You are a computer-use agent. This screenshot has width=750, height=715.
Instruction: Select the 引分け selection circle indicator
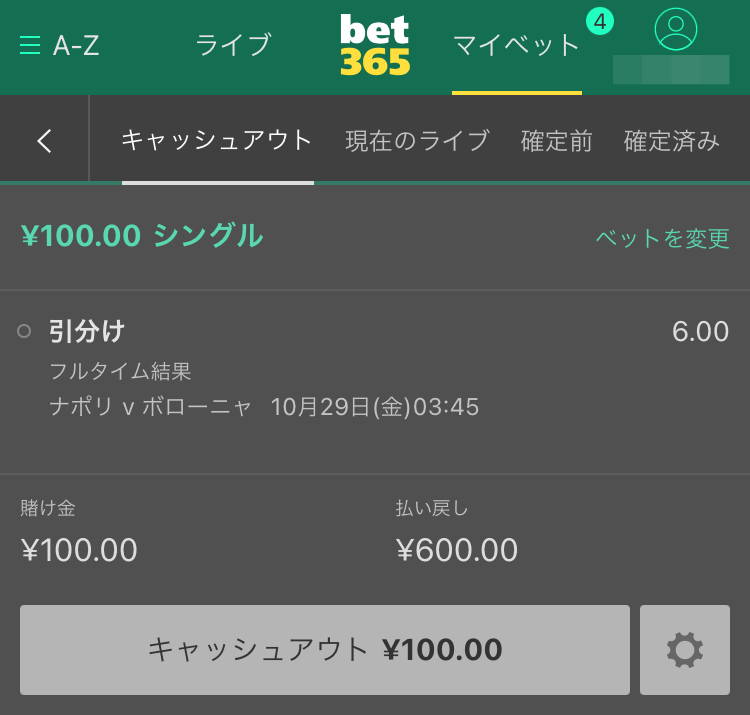pos(24,331)
